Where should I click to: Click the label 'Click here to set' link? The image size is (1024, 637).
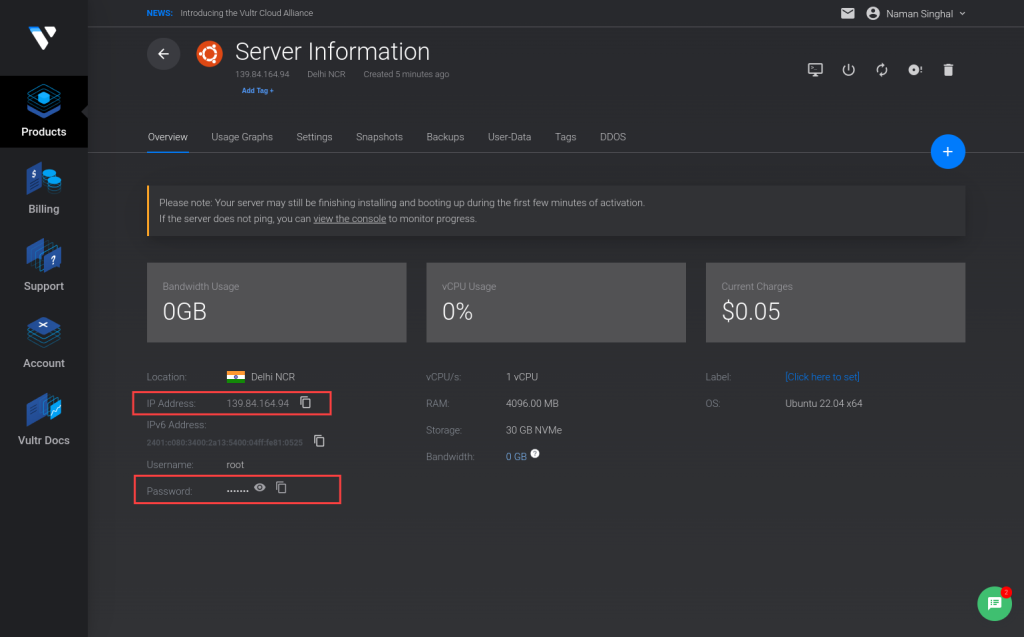click(x=822, y=377)
